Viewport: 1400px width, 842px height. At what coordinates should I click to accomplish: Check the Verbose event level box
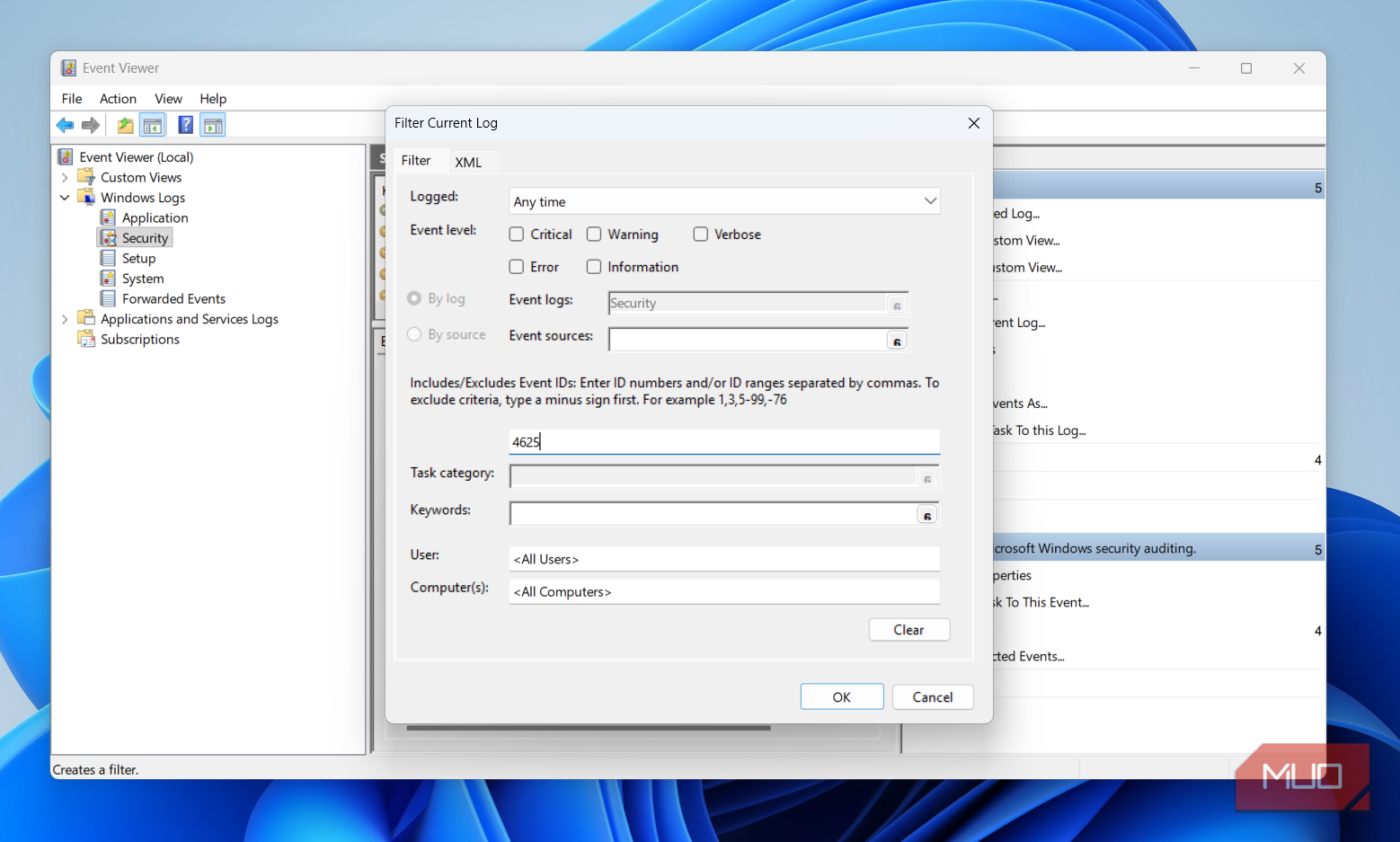(701, 235)
